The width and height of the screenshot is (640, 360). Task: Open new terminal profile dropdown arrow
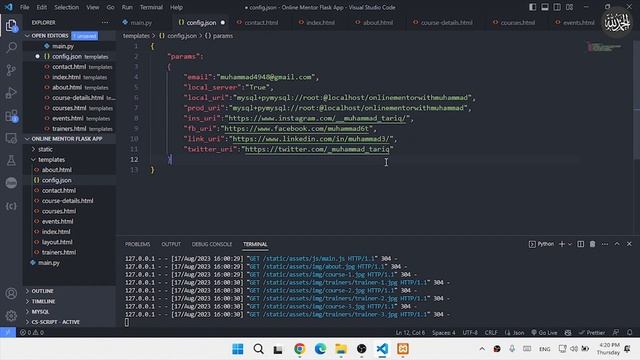click(x=570, y=244)
